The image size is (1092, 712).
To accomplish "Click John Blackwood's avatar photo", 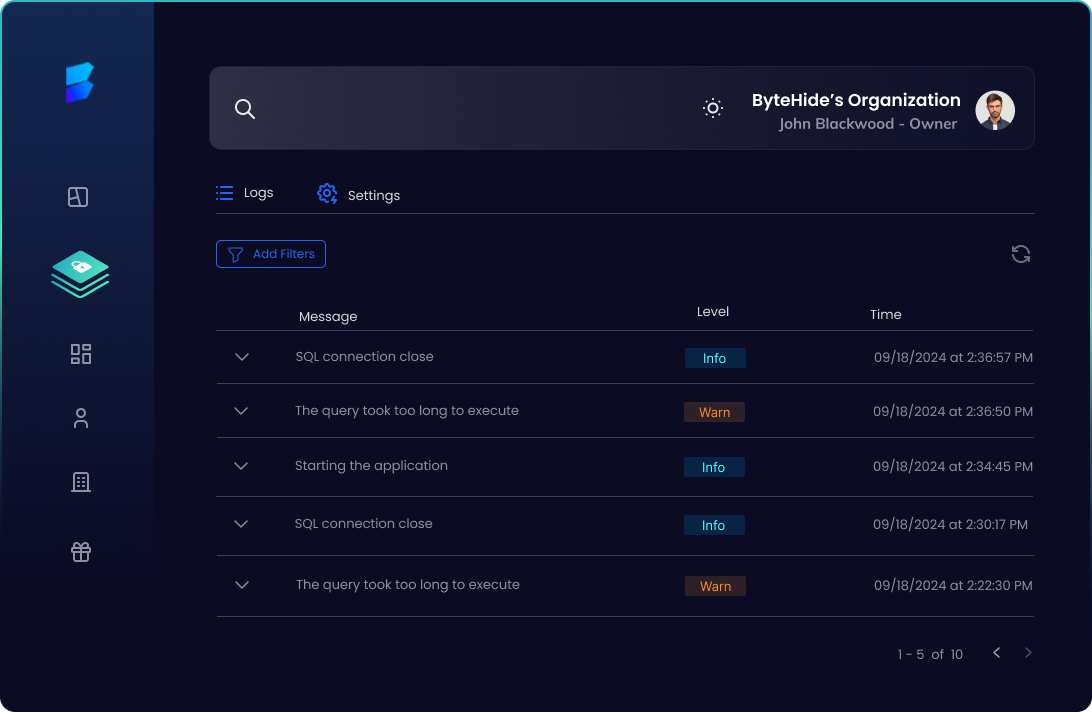I will (x=994, y=110).
